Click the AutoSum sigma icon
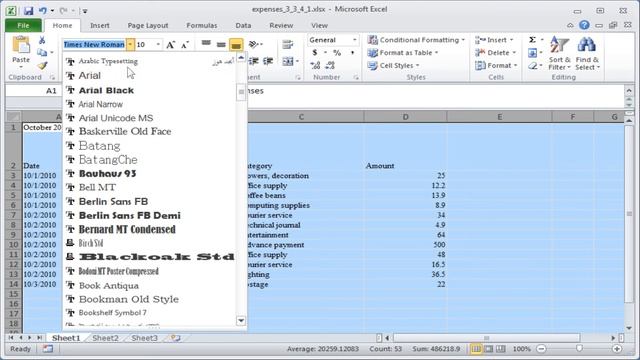 pos(532,40)
